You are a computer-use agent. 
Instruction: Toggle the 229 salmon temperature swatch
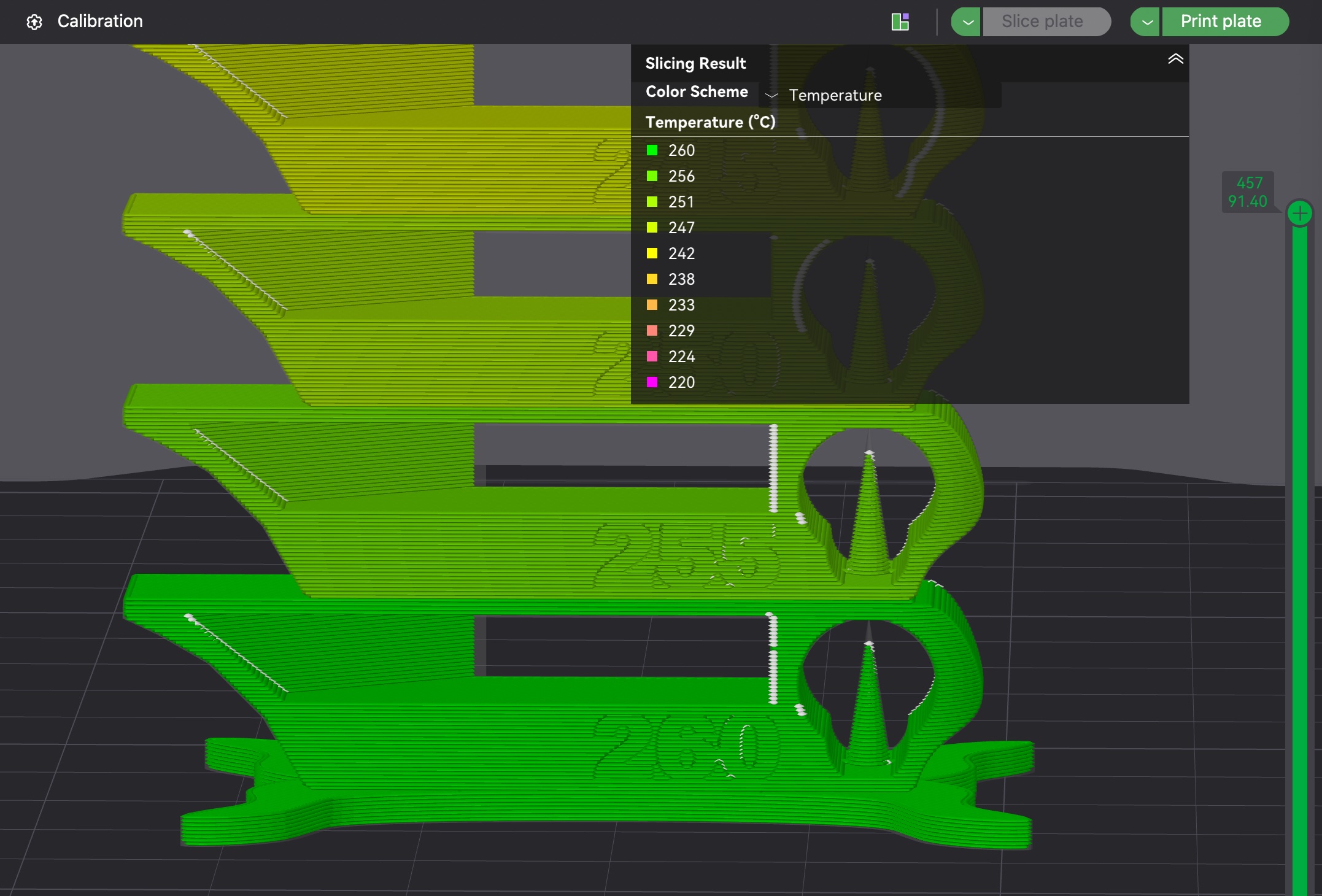[652, 331]
